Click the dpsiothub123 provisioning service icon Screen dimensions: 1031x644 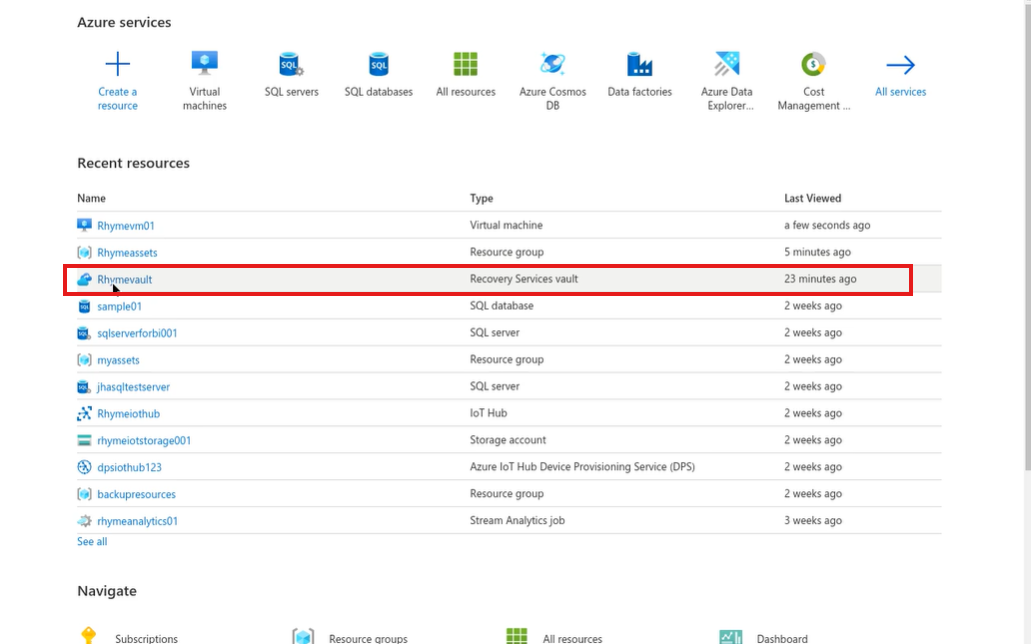[84, 467]
